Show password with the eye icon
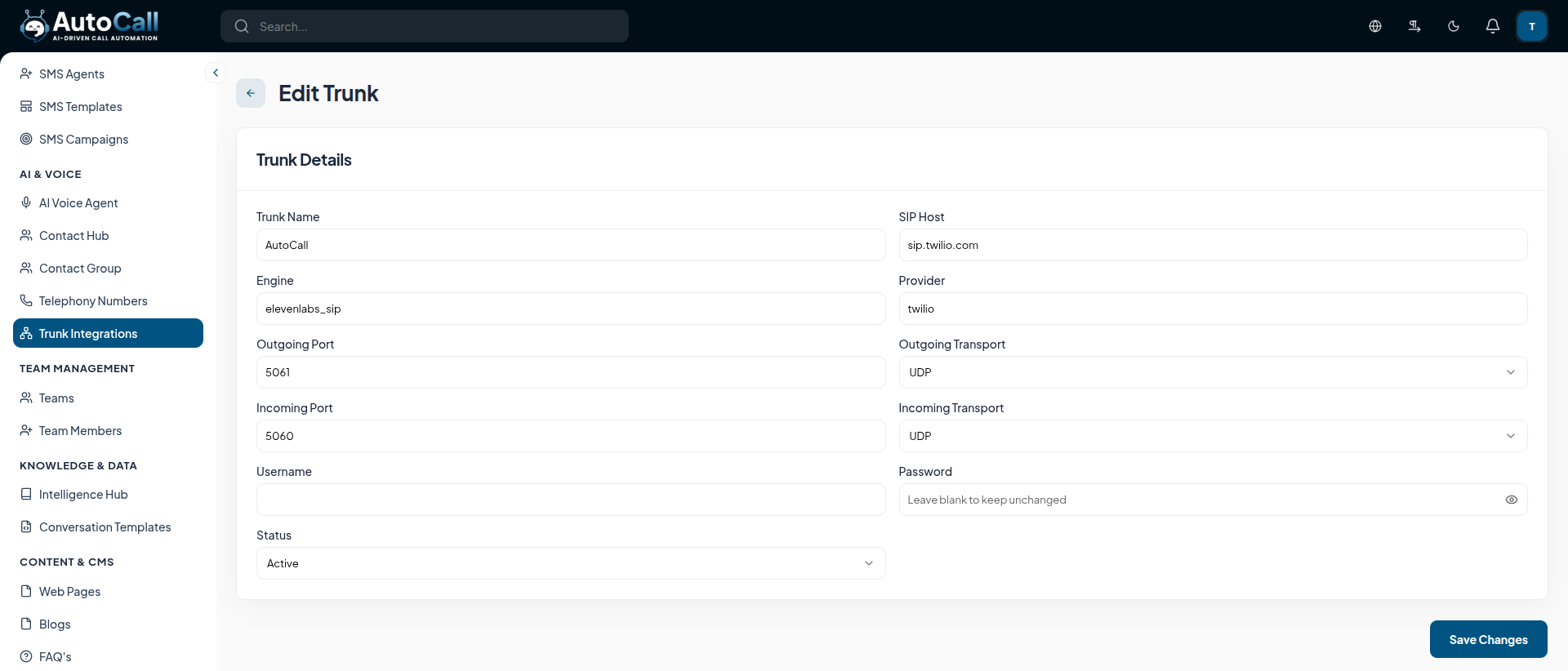 [1512, 500]
